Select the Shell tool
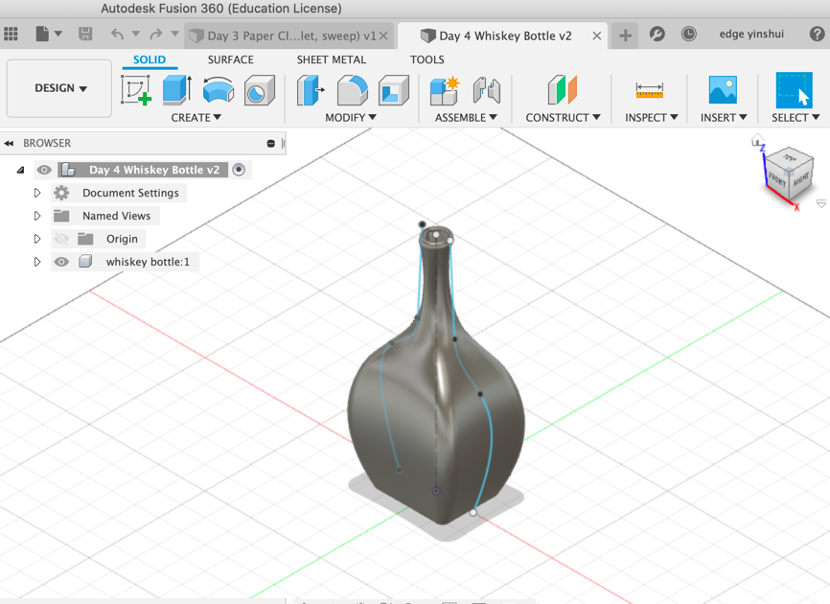Viewport: 830px width, 604px height. [x=393, y=90]
